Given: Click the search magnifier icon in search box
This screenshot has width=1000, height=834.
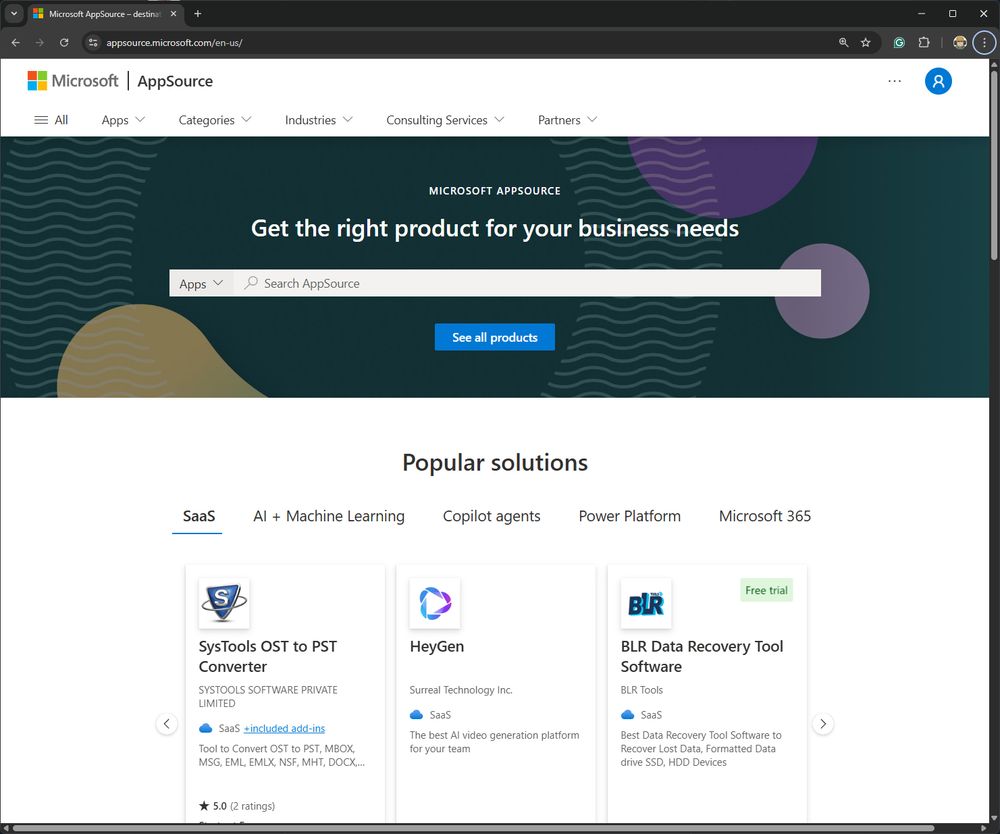Looking at the screenshot, I should click(251, 282).
